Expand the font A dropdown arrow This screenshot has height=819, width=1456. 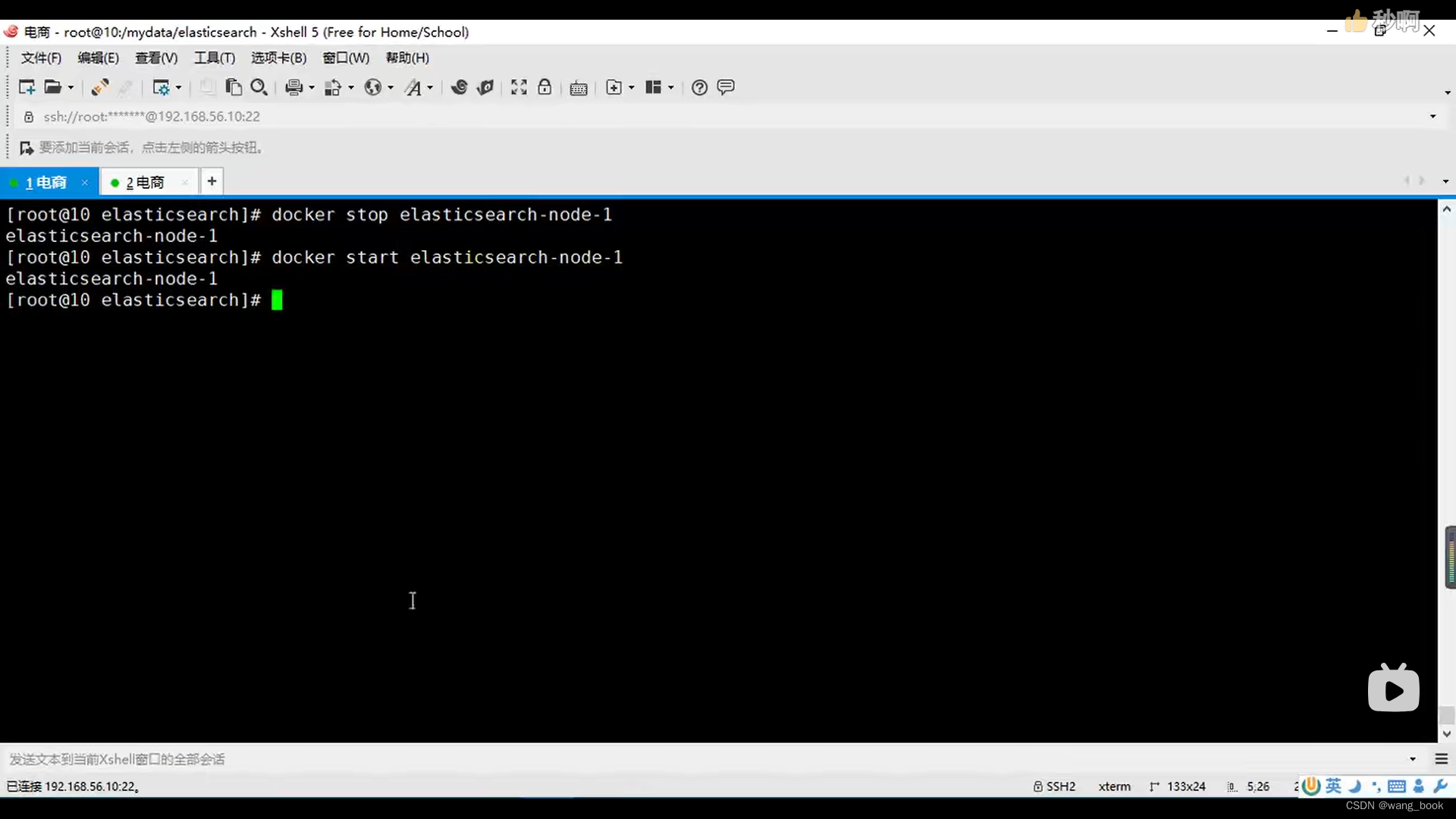[430, 87]
